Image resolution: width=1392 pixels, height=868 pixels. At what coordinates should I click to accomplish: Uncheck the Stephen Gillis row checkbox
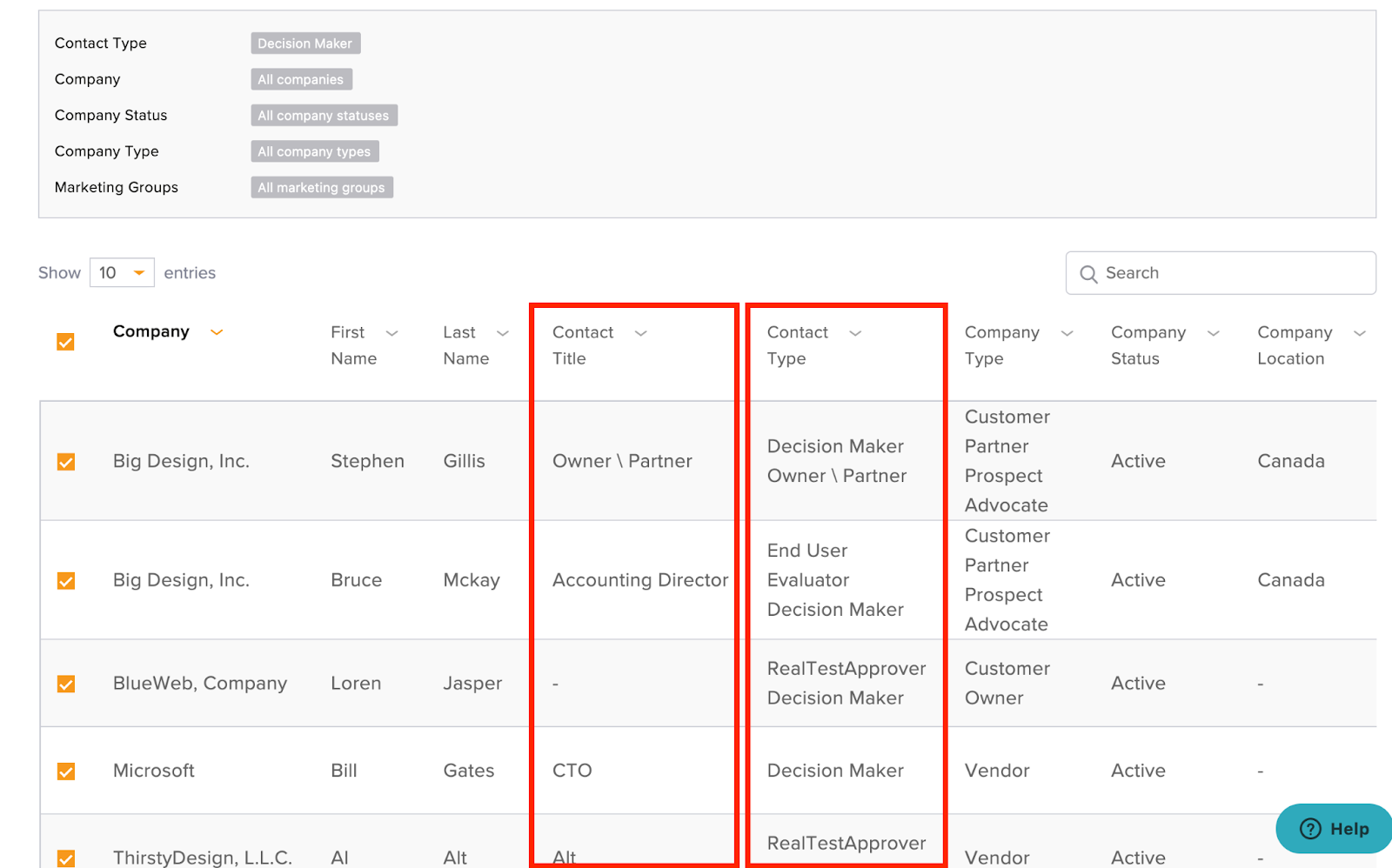tap(65, 462)
